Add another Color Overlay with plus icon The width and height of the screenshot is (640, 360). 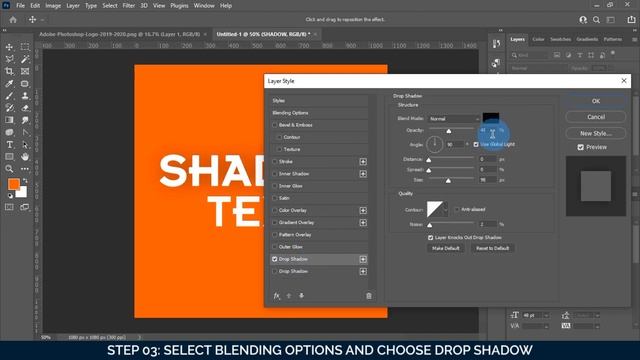[363, 210]
